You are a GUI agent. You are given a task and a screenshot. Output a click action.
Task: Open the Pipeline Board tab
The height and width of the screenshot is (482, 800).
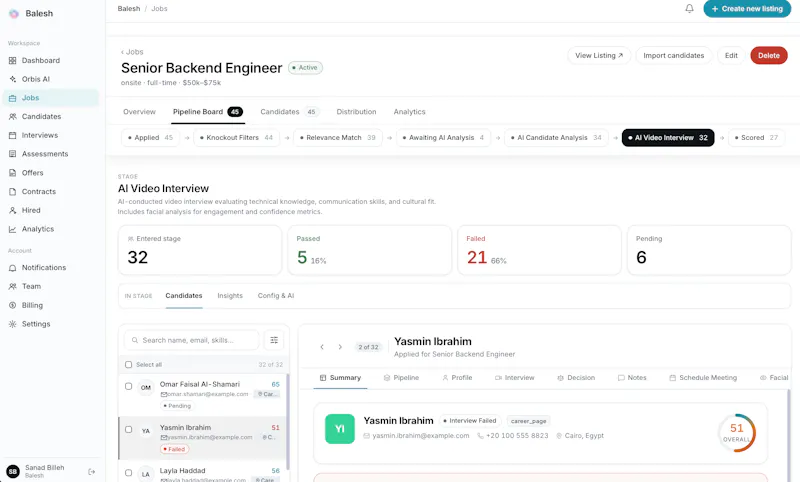(208, 112)
